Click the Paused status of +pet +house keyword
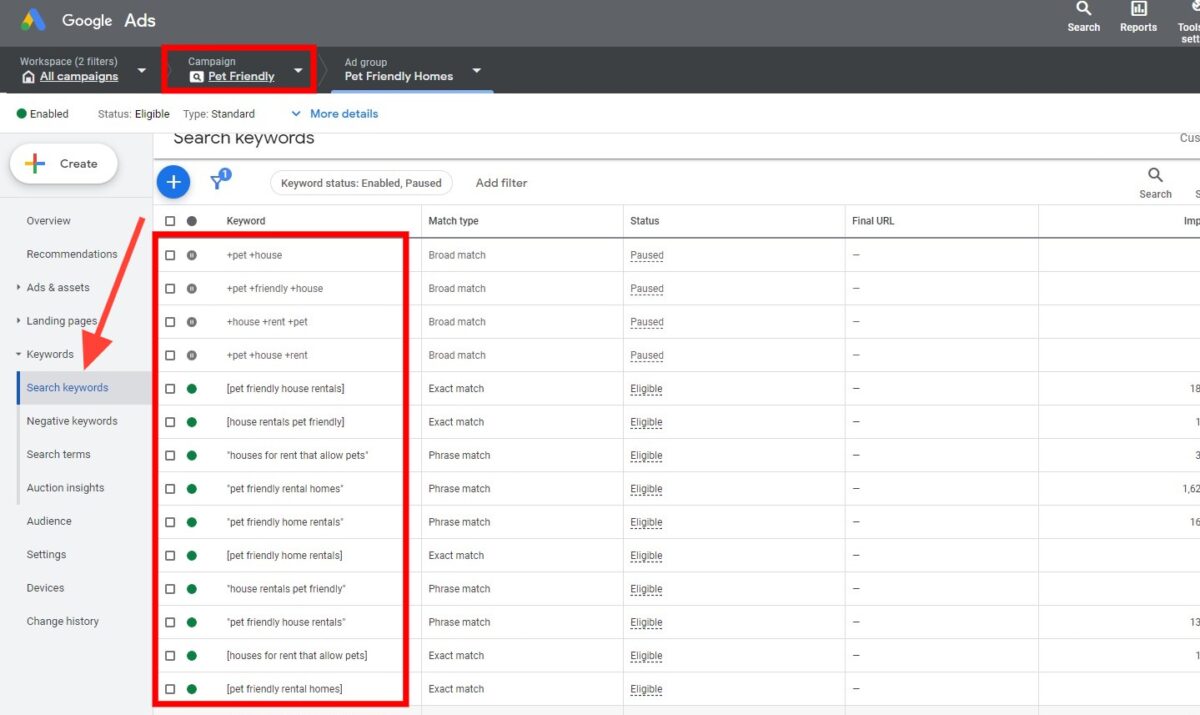The image size is (1200, 715). pyautogui.click(x=646, y=255)
